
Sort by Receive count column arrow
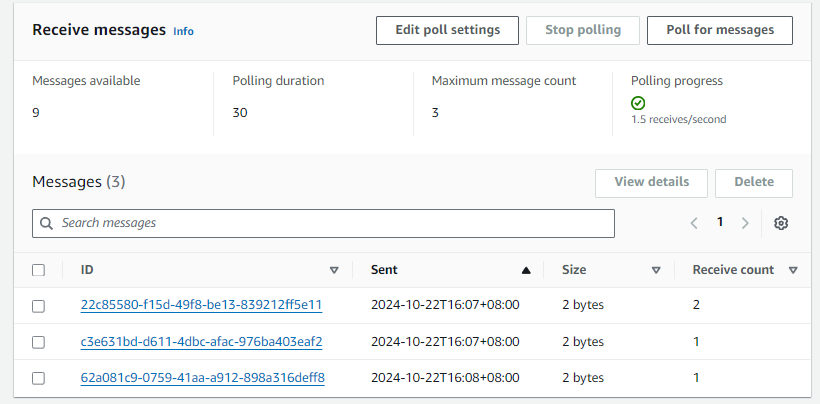(x=792, y=270)
